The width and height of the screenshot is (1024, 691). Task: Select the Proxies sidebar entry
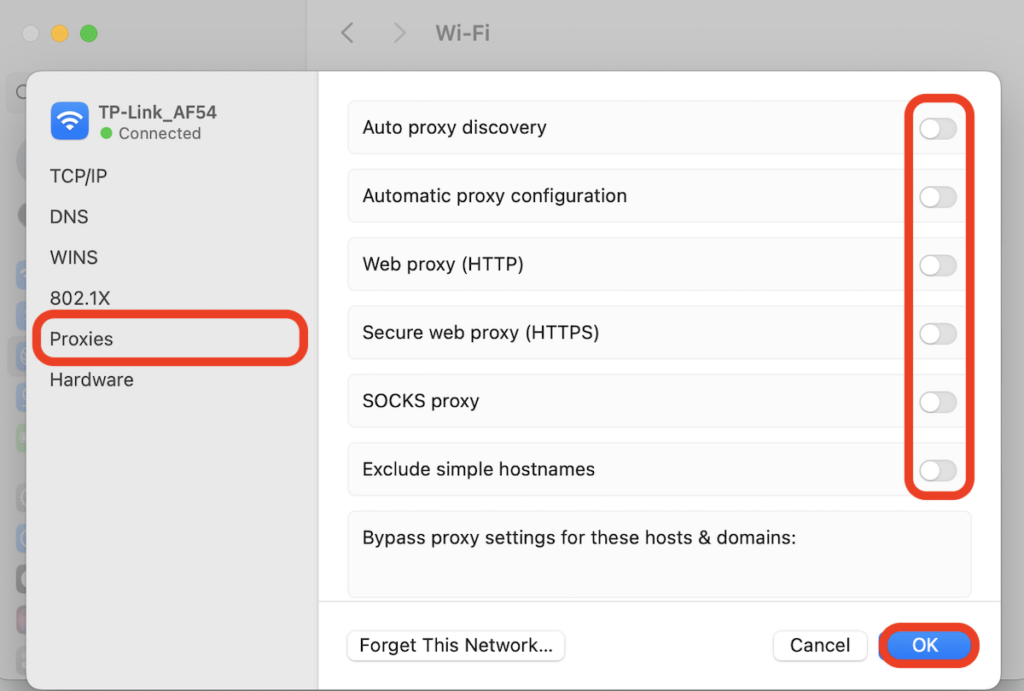[81, 338]
